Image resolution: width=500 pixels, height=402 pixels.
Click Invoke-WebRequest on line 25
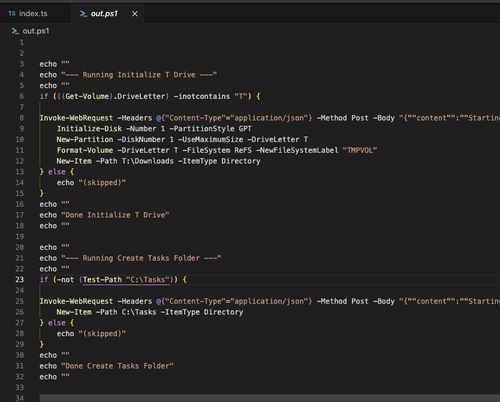coord(76,301)
